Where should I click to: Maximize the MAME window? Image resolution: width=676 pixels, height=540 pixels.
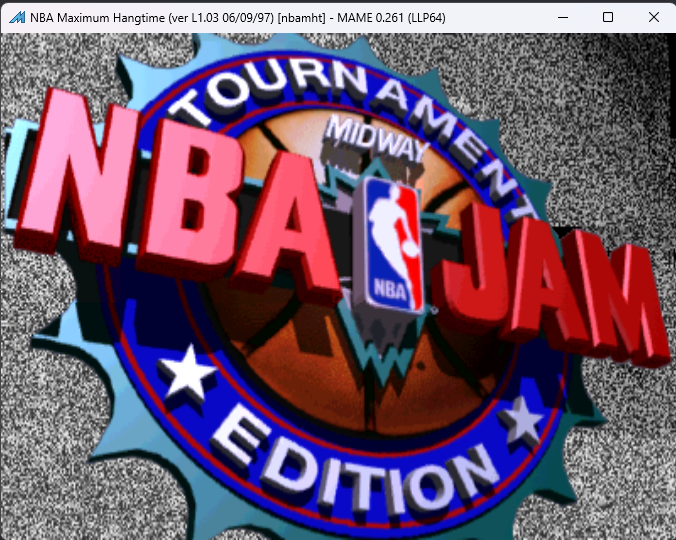coord(607,17)
